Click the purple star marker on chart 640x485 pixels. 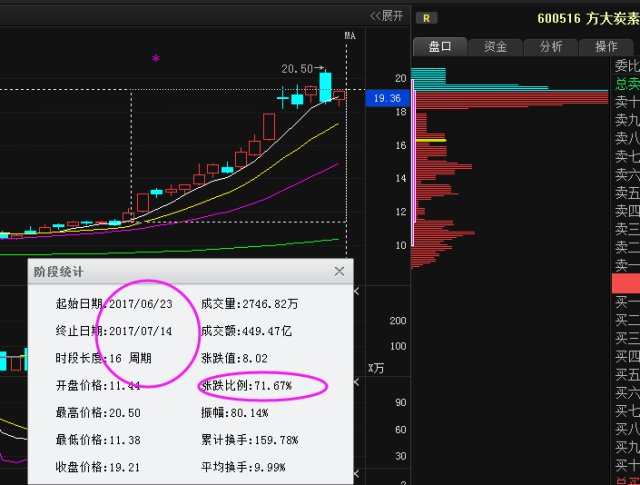tap(155, 59)
